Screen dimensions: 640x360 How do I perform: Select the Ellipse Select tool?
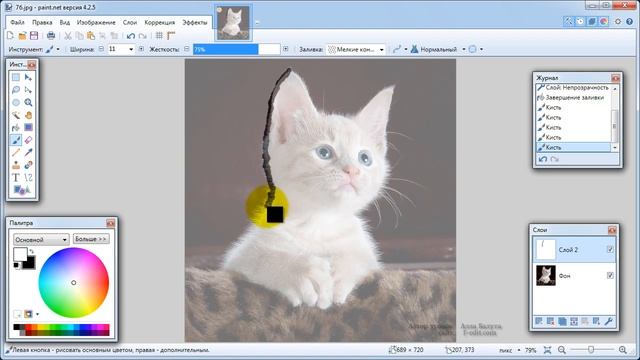pos(16,102)
